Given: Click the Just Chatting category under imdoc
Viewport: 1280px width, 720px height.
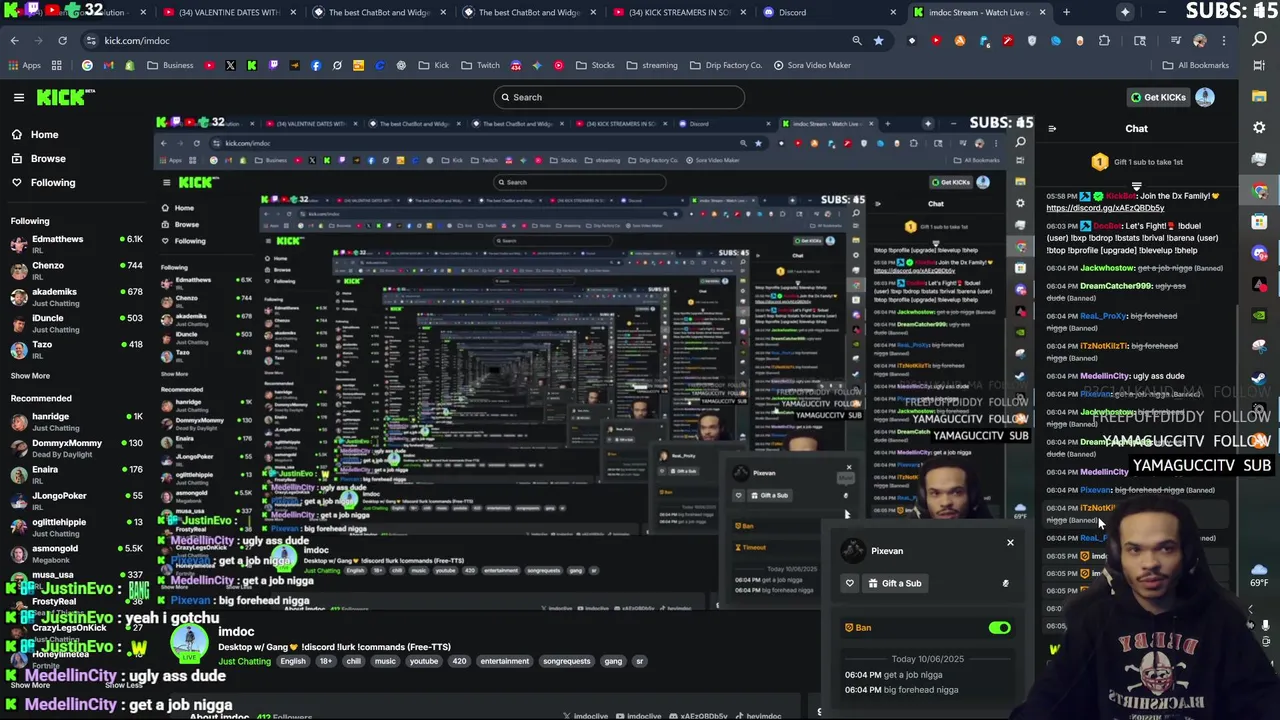Looking at the screenshot, I should 245,661.
